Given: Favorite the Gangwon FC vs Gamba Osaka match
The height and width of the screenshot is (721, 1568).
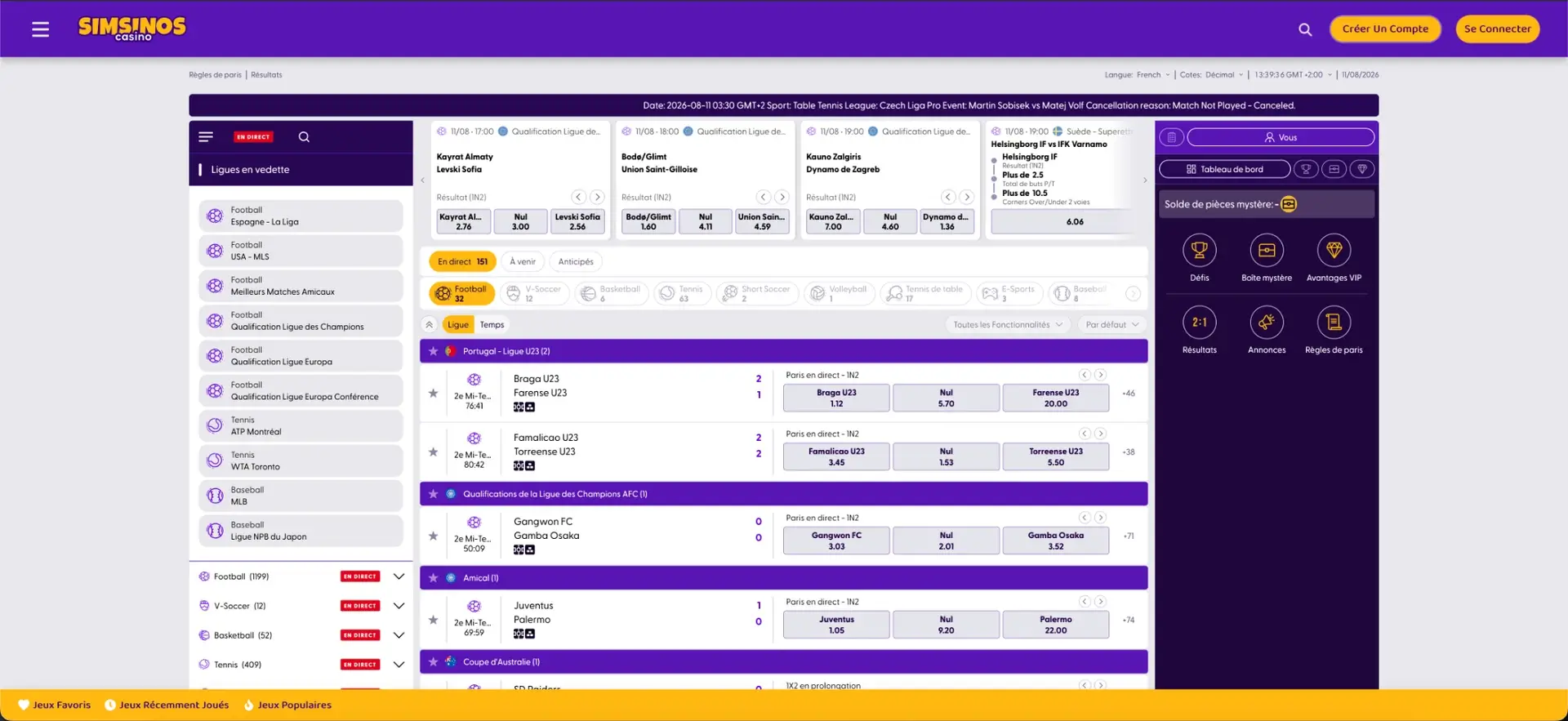Looking at the screenshot, I should [x=433, y=536].
